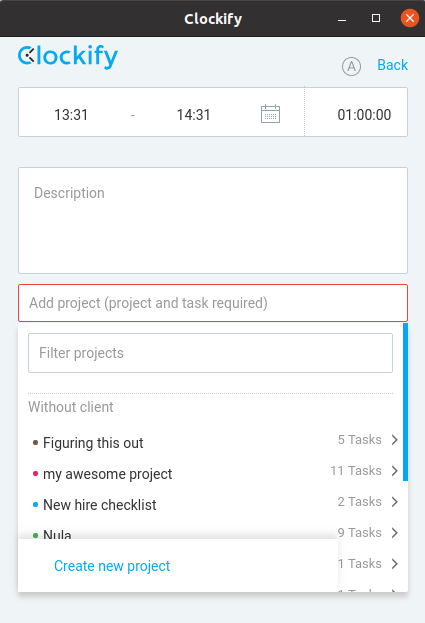Focus the Filter projects search field

click(x=211, y=353)
